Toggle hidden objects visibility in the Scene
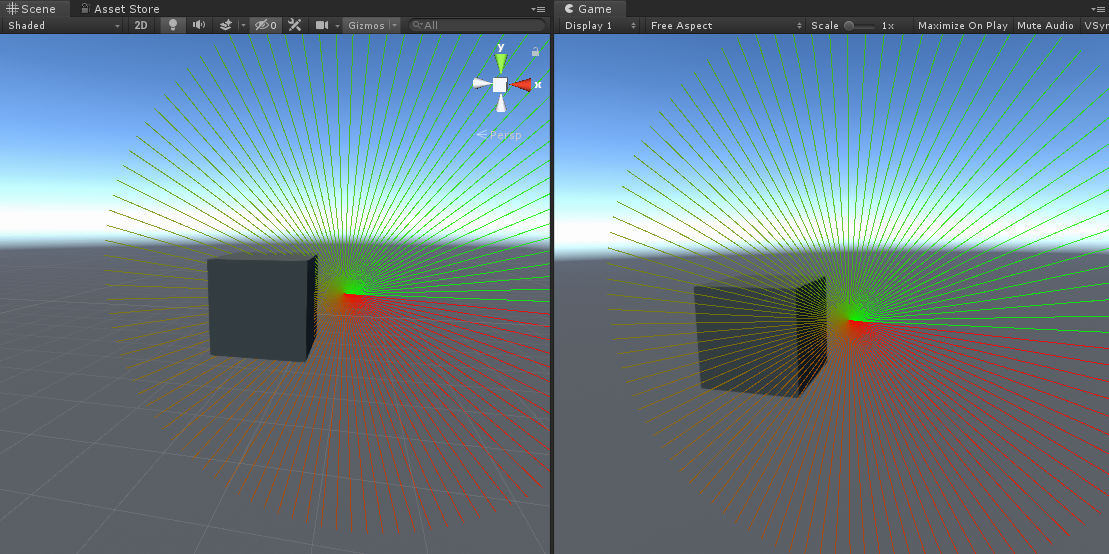The image size is (1109, 554). tap(265, 25)
